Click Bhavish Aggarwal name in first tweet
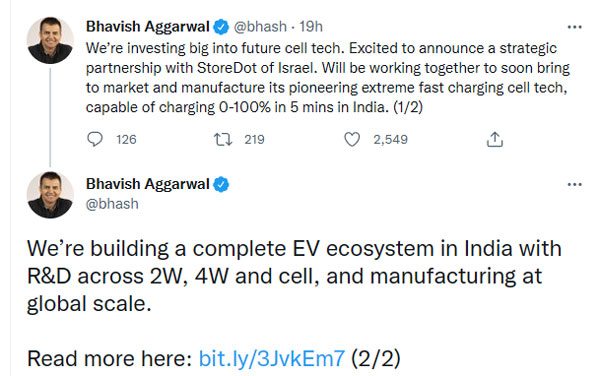Image resolution: width=600 pixels, height=376 pixels. point(148,27)
